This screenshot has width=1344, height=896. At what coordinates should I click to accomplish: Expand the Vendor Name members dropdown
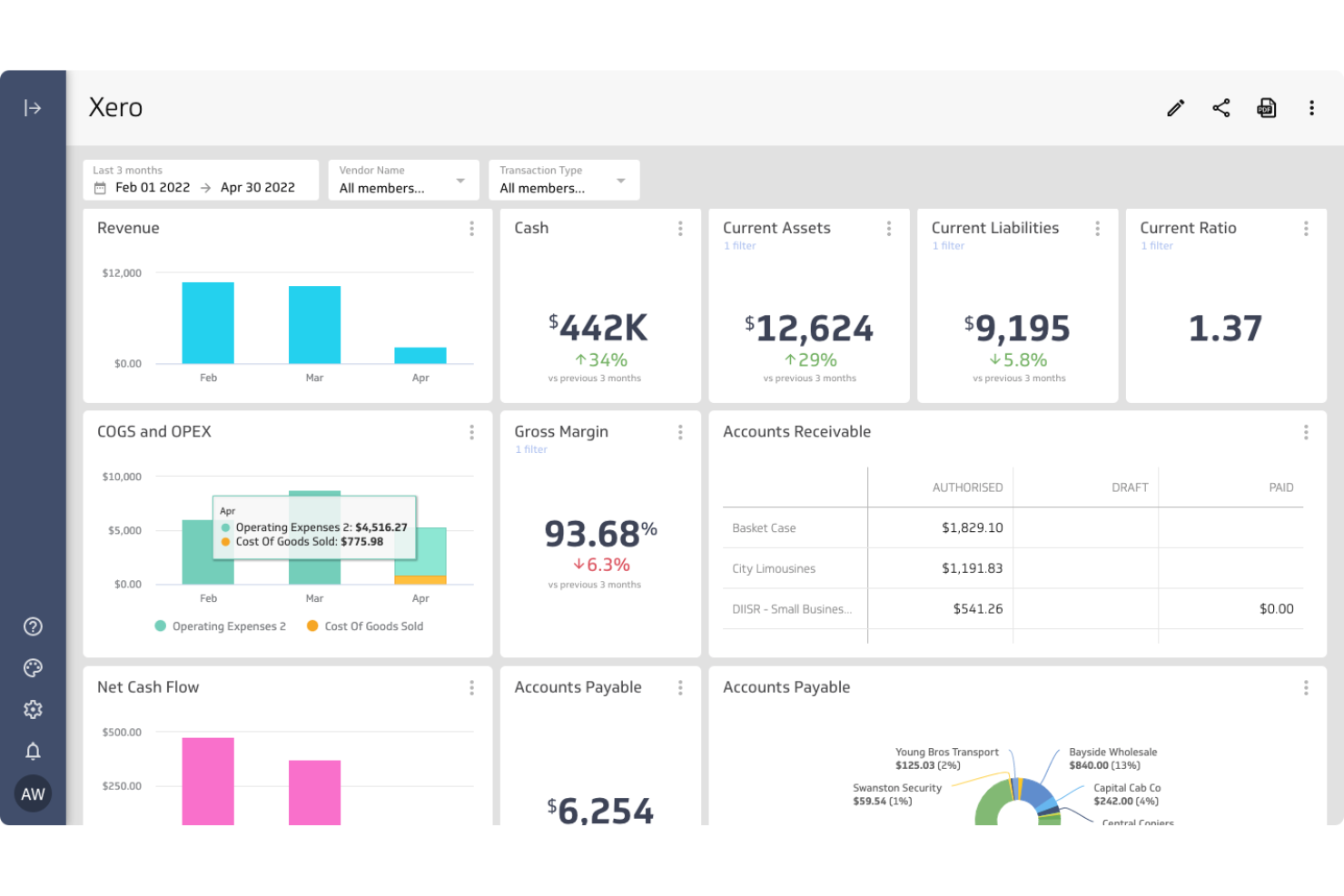click(460, 180)
